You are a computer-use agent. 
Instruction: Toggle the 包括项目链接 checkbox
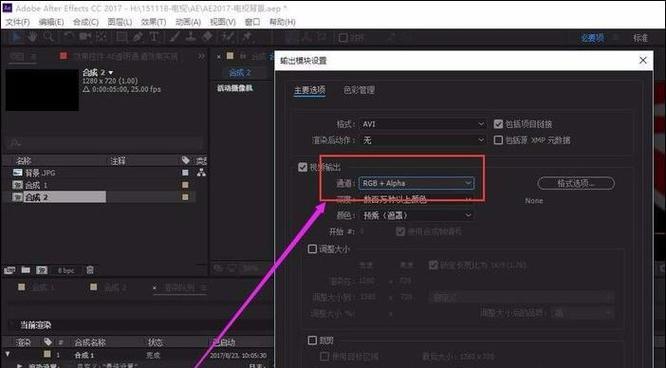(498, 124)
